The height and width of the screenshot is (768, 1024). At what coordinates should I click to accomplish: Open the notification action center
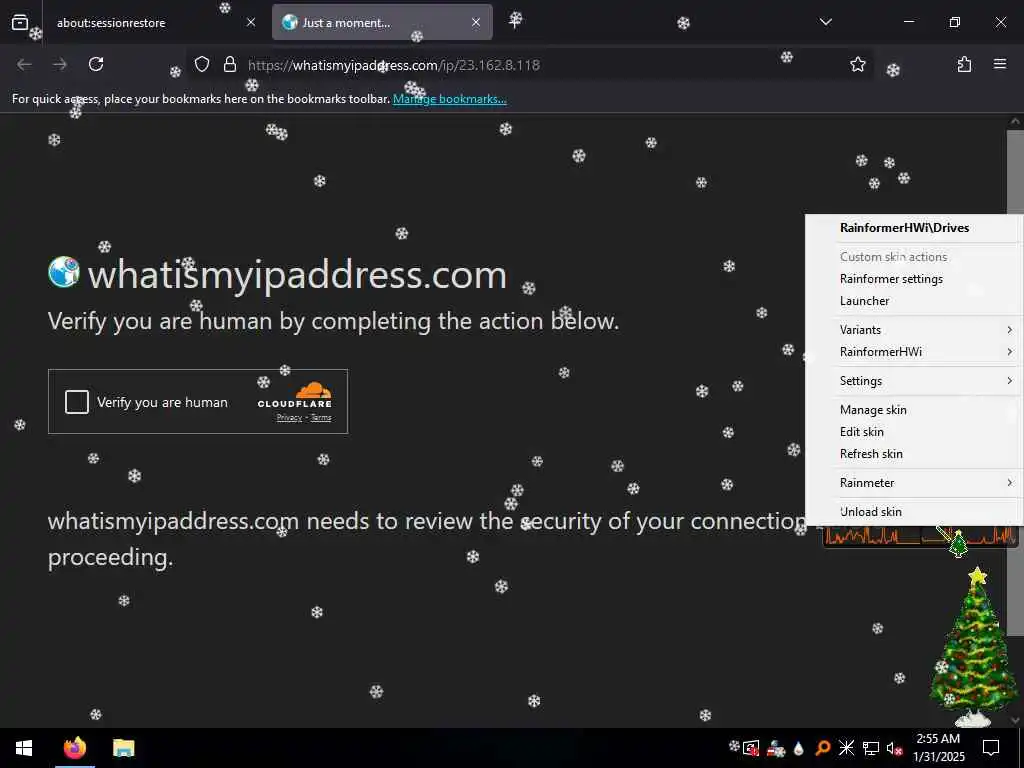991,748
